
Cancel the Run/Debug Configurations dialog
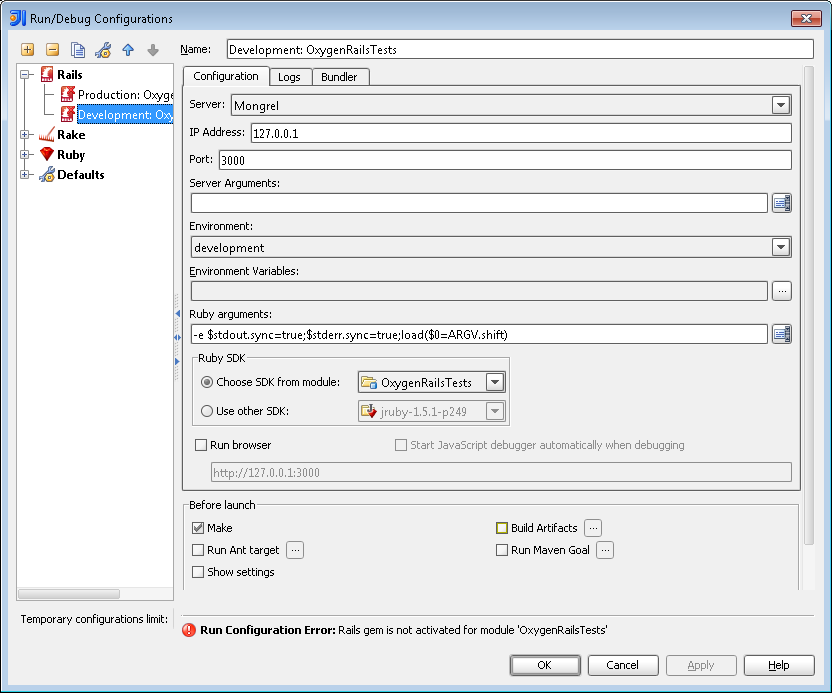coord(623,665)
